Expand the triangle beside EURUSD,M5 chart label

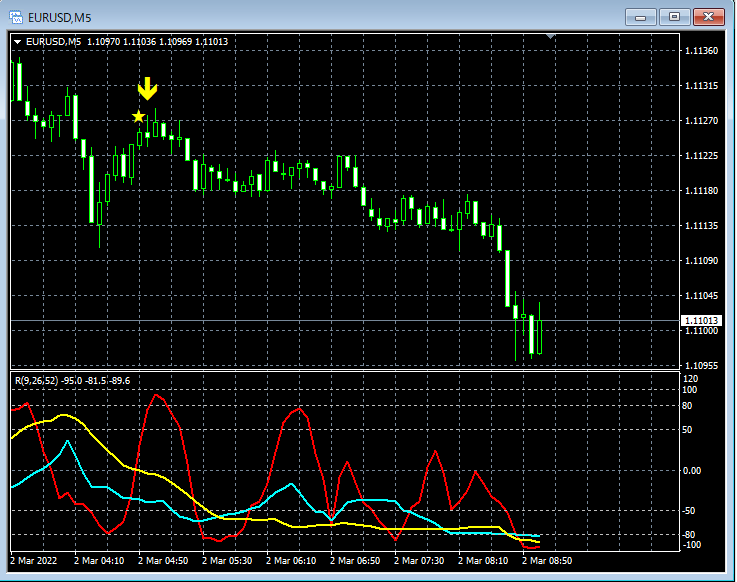tap(18, 41)
